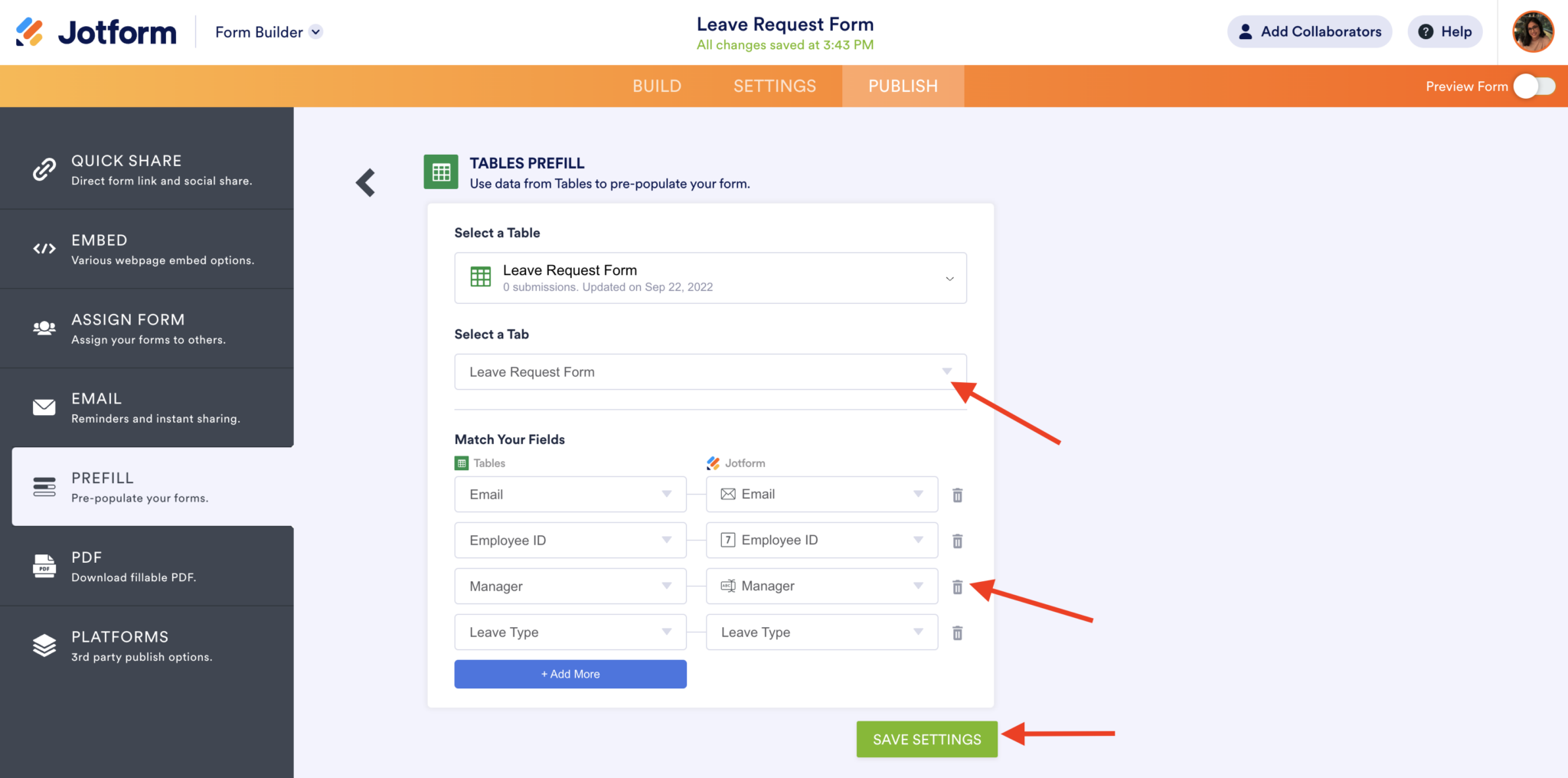Image resolution: width=1568 pixels, height=778 pixels.
Task: Click the PDF download icon
Action: [44, 567]
